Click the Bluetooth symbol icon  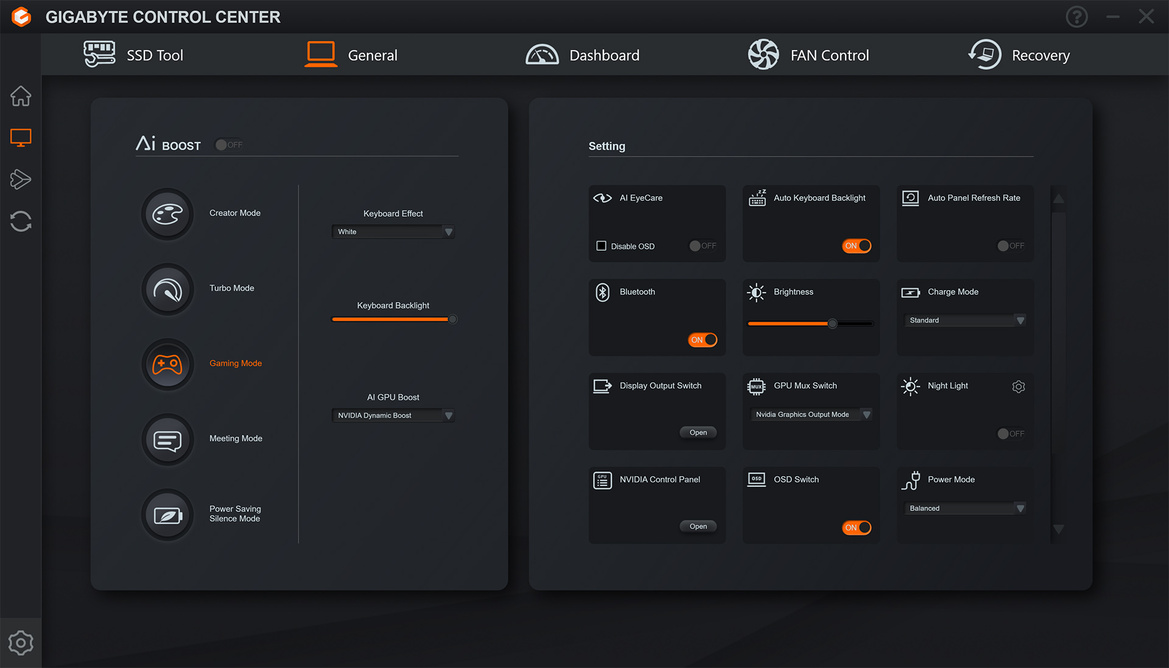coord(602,292)
